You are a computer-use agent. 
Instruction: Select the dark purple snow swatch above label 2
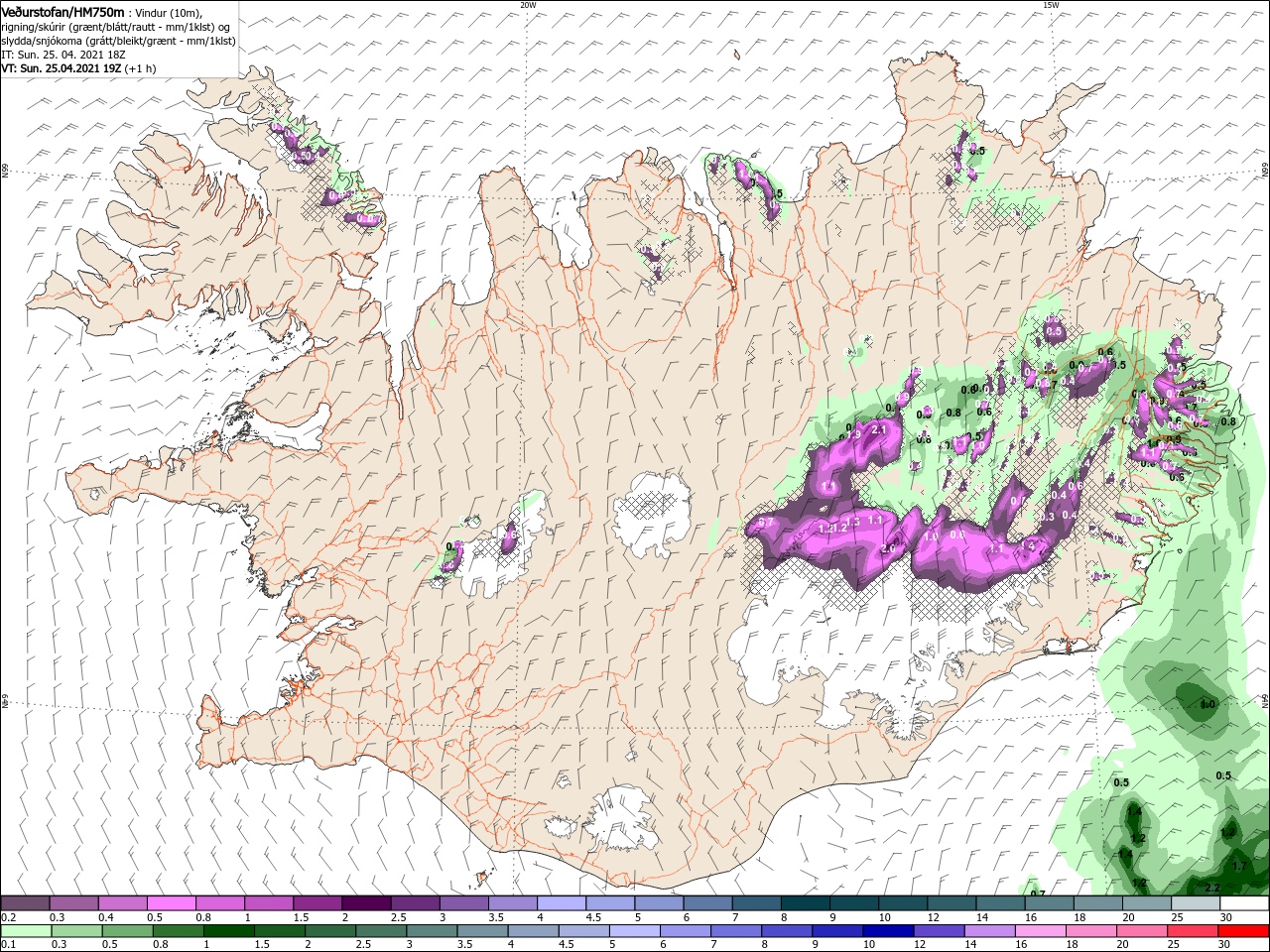tap(365, 903)
